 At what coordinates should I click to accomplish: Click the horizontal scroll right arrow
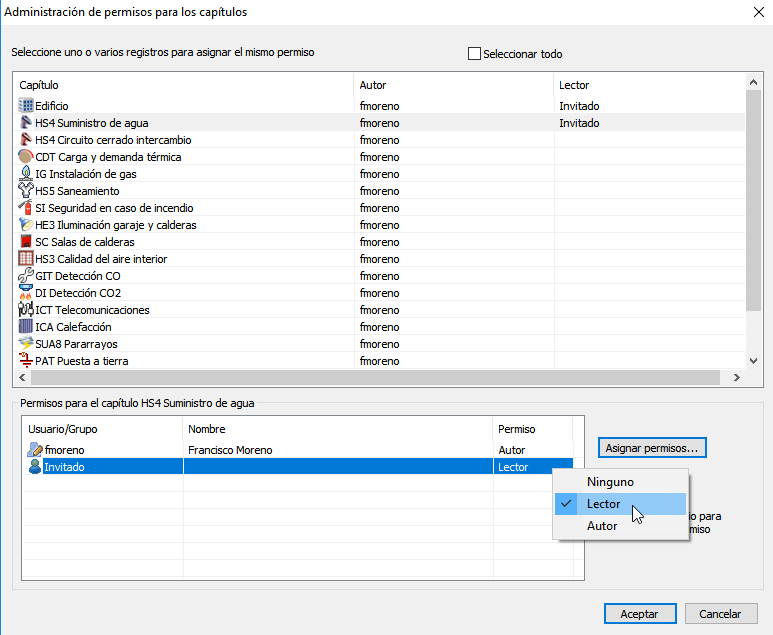point(737,377)
